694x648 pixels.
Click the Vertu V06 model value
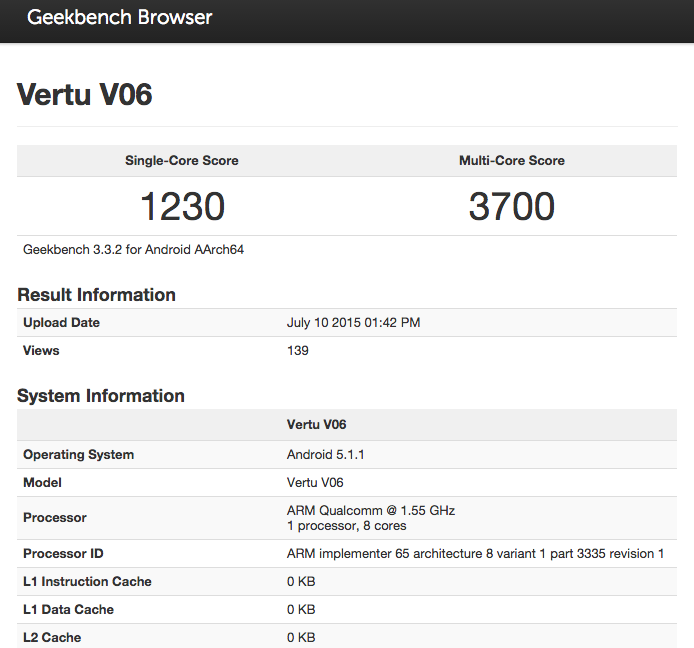(x=315, y=483)
